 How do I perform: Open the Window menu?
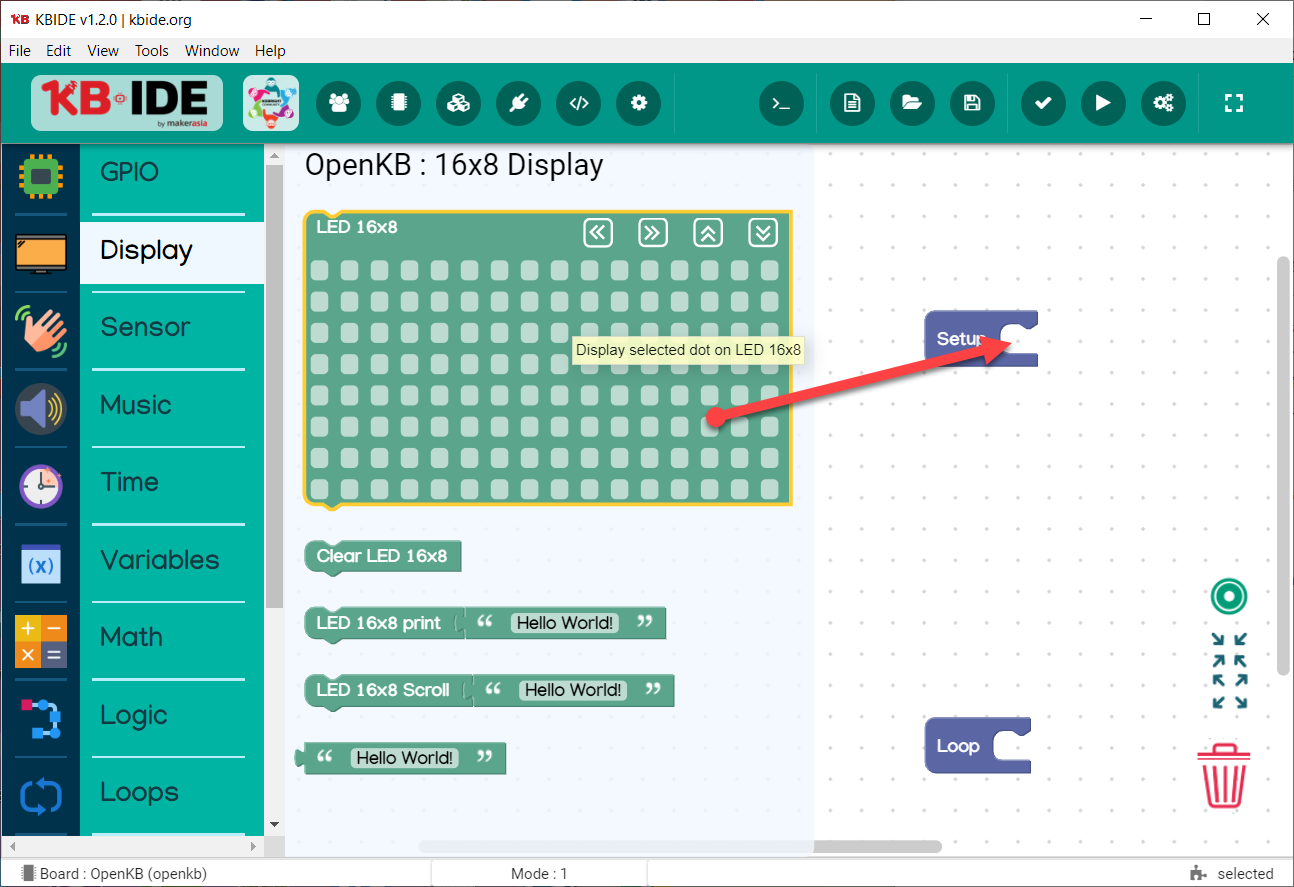(x=212, y=51)
